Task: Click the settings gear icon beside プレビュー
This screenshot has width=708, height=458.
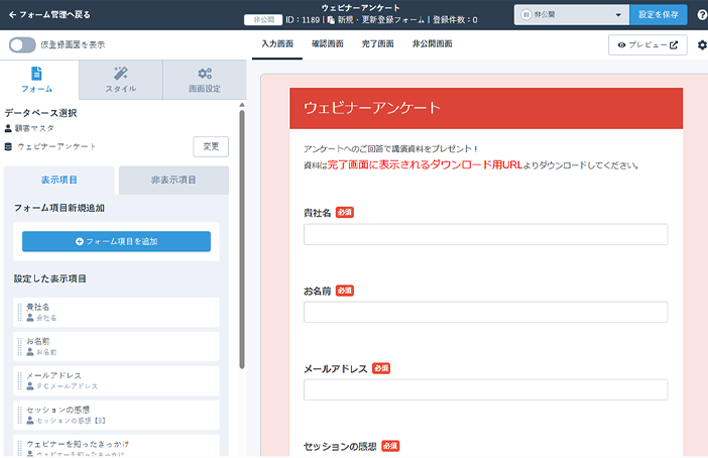Action: pos(701,45)
